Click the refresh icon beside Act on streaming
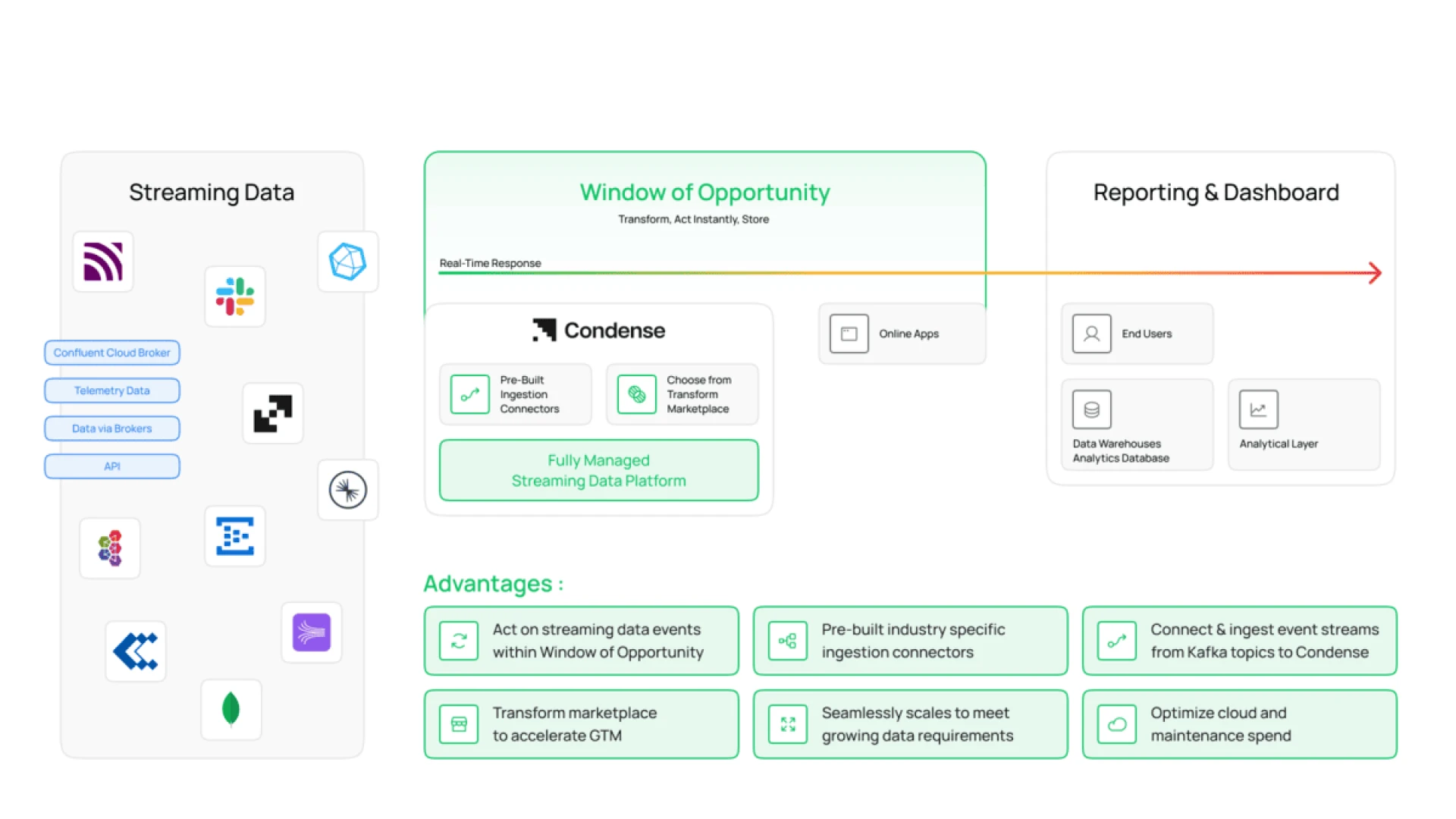The image size is (1456, 819). [x=458, y=641]
